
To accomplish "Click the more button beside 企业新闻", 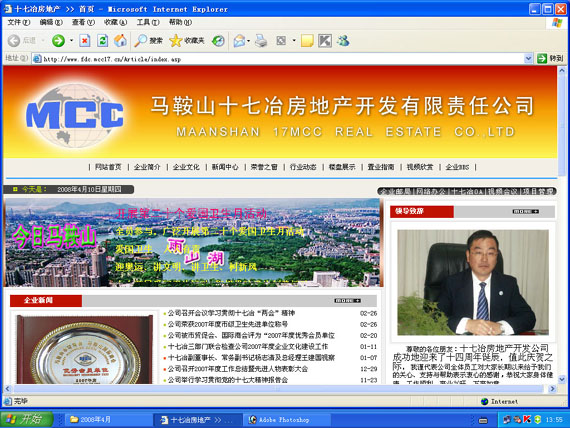I will point(348,300).
